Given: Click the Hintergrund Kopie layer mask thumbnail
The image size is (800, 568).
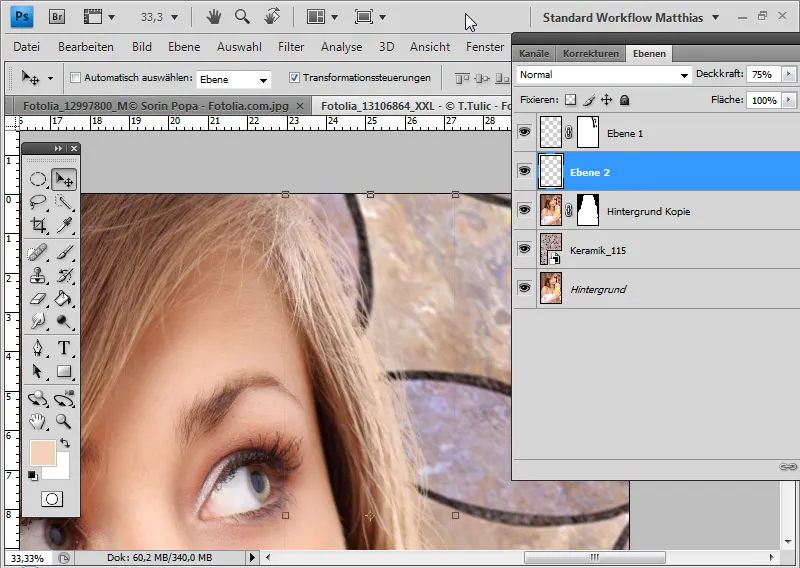Looking at the screenshot, I should 588,210.
